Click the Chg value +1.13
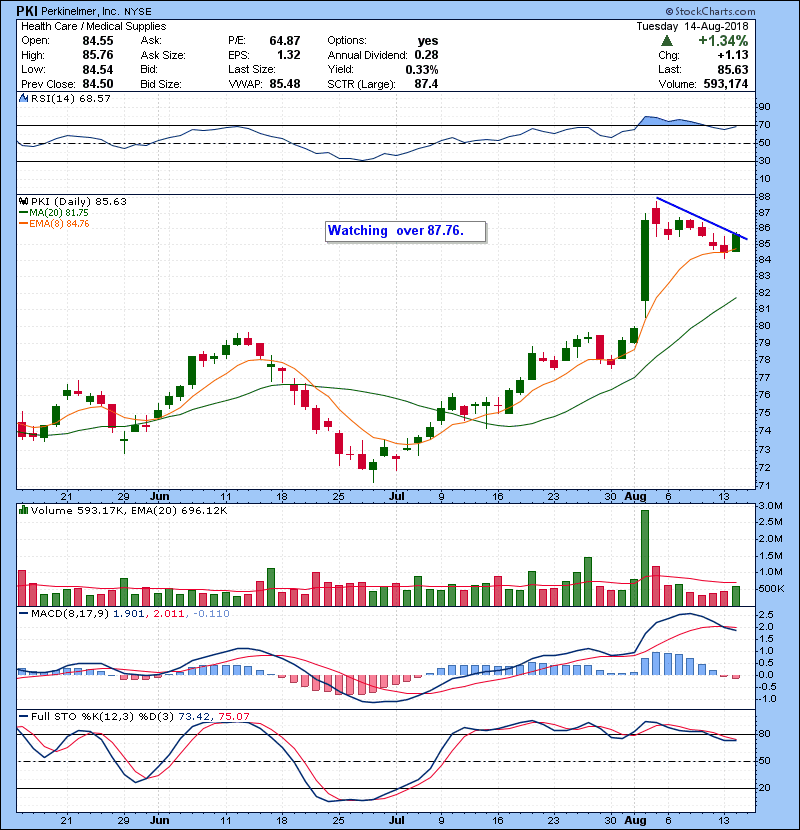Viewport: 800px width, 830px height. [x=733, y=55]
